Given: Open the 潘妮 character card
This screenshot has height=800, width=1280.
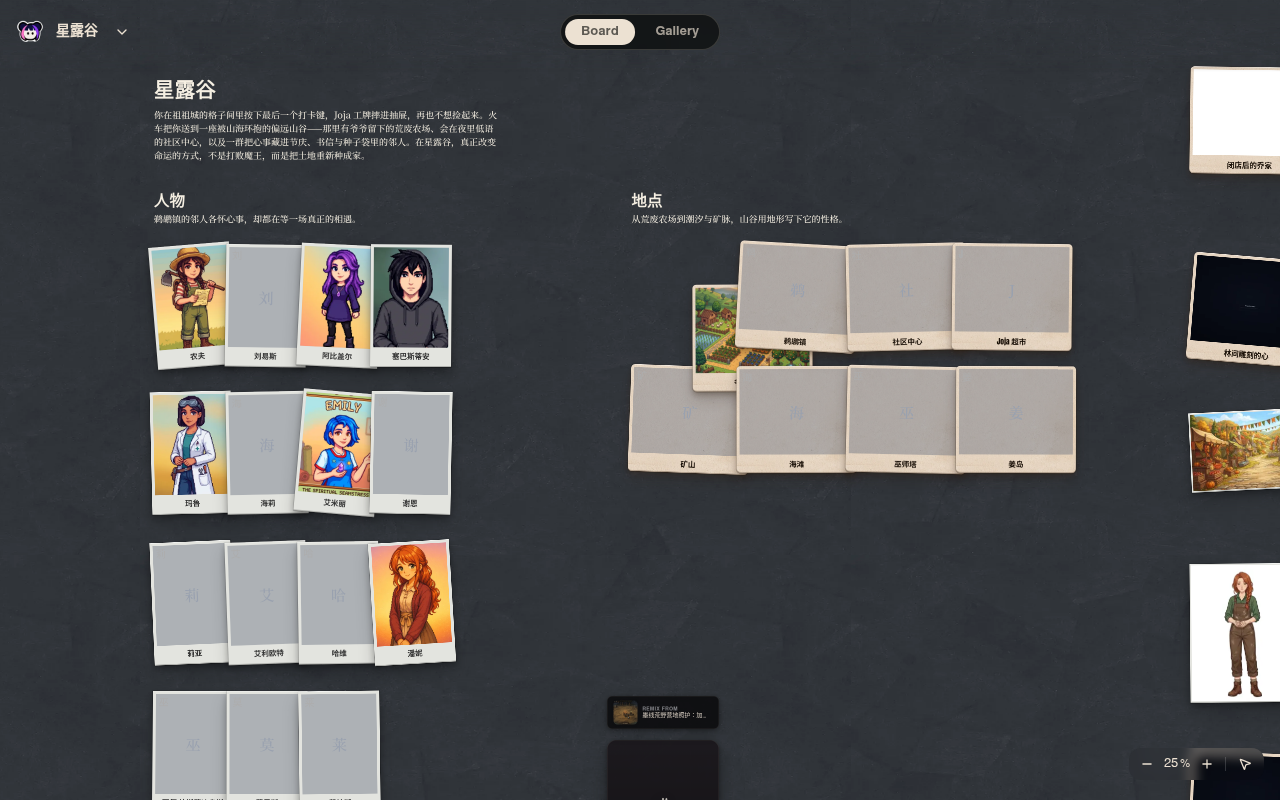Looking at the screenshot, I should point(412,602).
